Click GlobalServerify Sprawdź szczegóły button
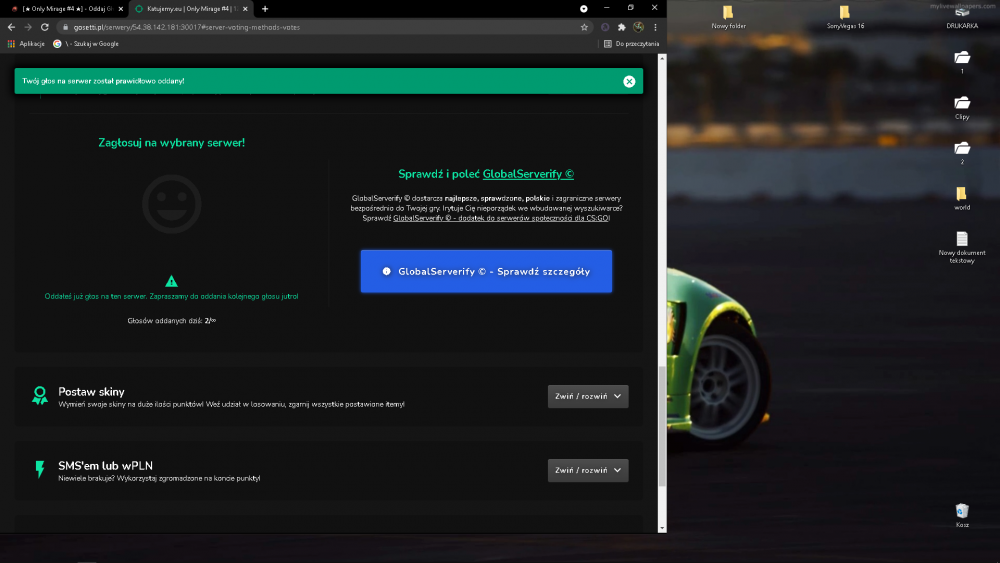The height and width of the screenshot is (563, 1000). [x=486, y=272]
